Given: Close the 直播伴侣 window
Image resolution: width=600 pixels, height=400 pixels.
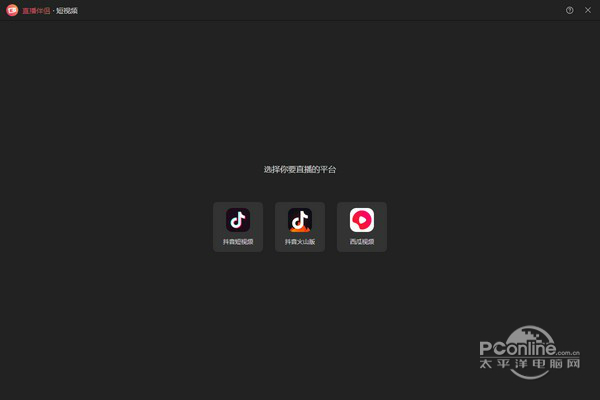Looking at the screenshot, I should tap(588, 10).
